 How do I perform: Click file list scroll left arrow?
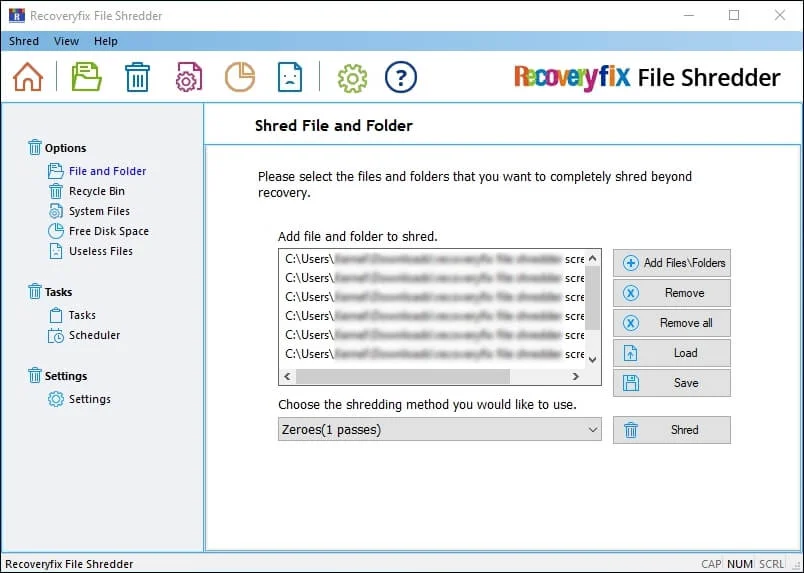coord(287,377)
